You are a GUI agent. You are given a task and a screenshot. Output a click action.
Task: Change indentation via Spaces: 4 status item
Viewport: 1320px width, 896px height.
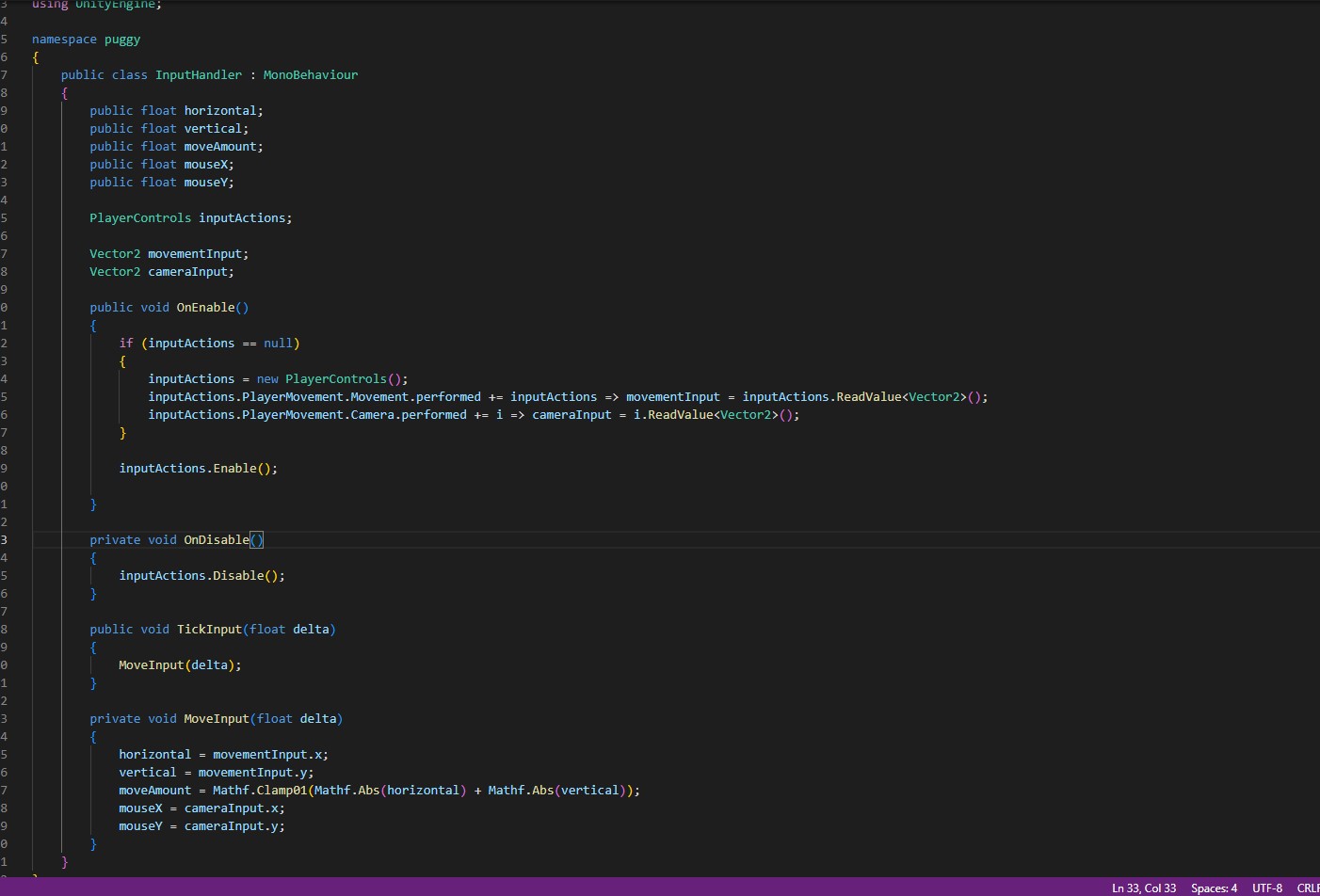tap(1214, 888)
